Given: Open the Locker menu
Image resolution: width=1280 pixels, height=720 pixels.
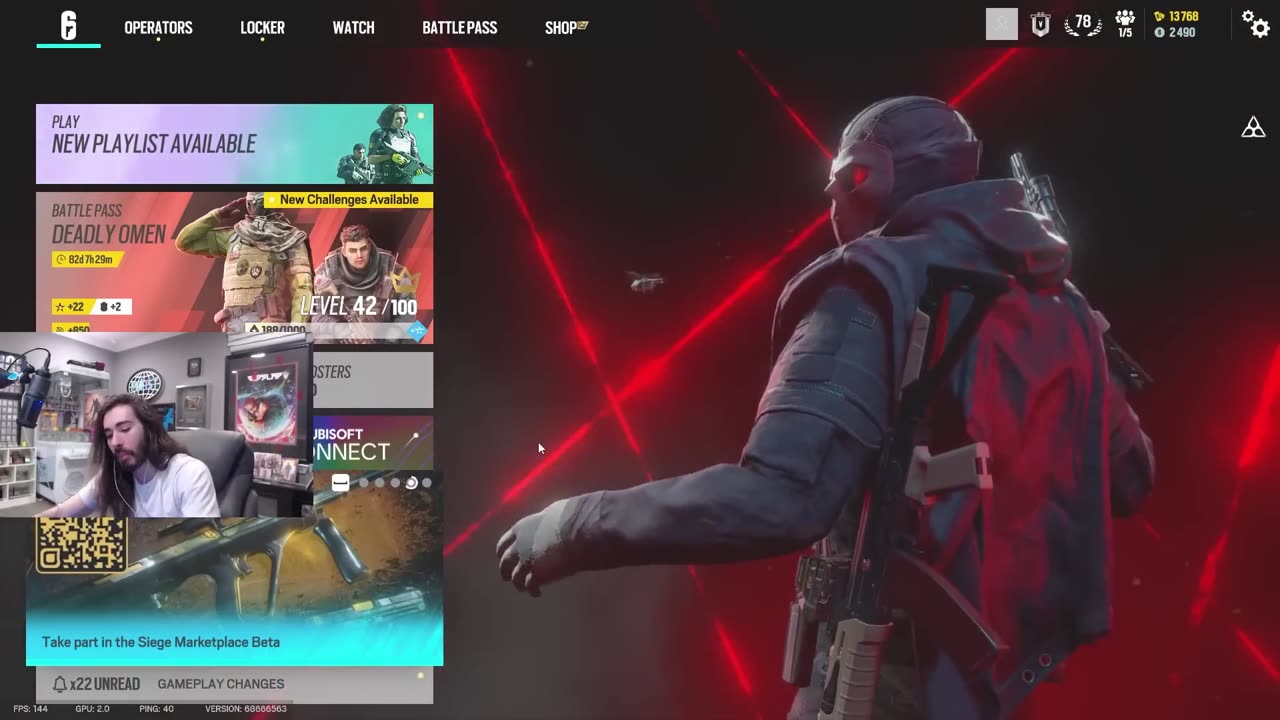Looking at the screenshot, I should [x=262, y=28].
